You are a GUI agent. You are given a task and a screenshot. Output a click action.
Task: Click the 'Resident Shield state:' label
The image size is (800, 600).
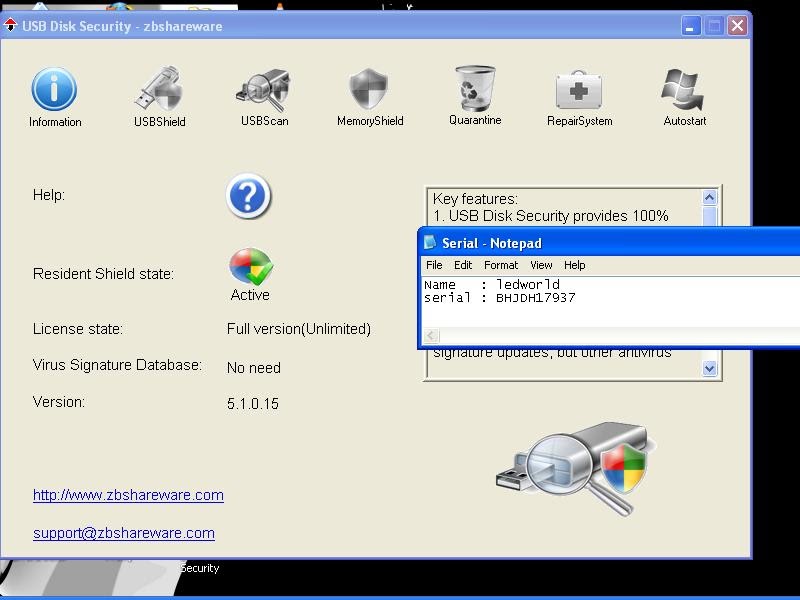pyautogui.click(x=103, y=274)
